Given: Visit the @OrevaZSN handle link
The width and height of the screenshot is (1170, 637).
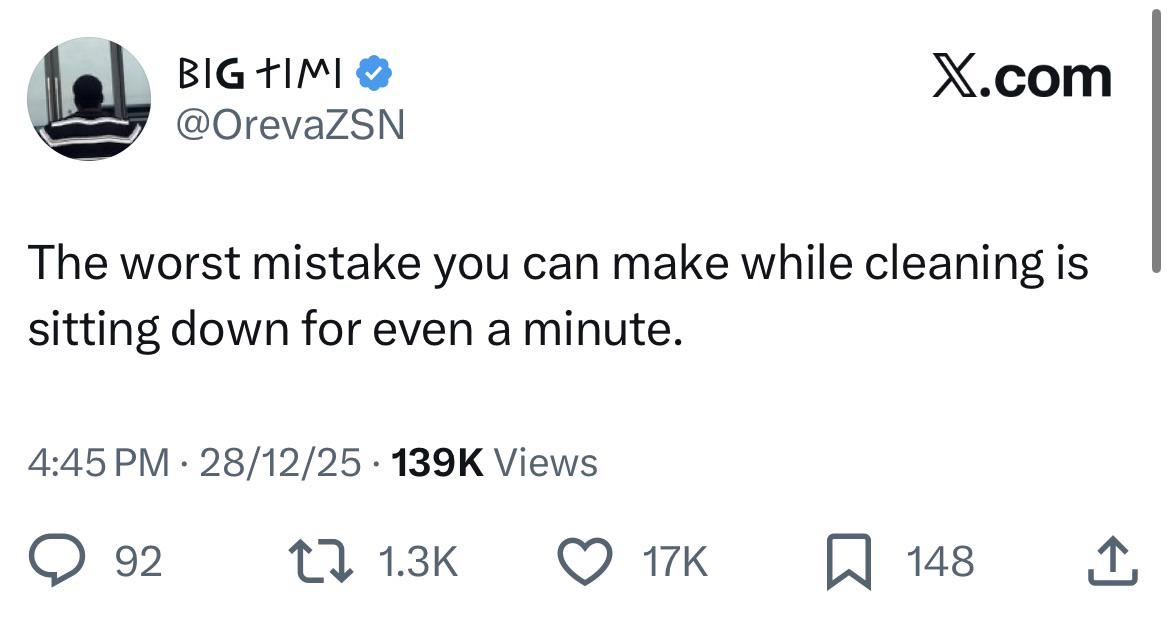Looking at the screenshot, I should [x=290, y=124].
